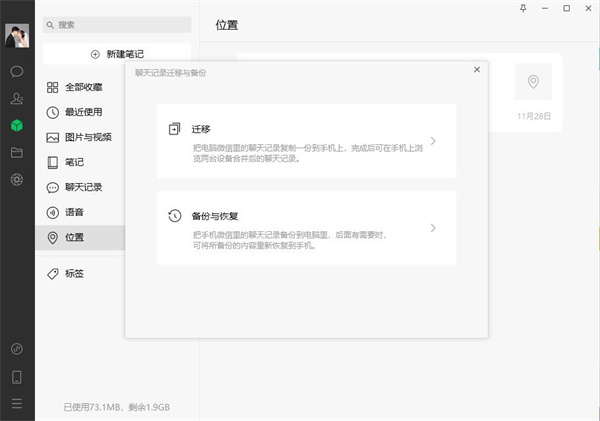Click the grid icon of 全部收藏
This screenshot has height=421, width=600.
click(x=52, y=87)
